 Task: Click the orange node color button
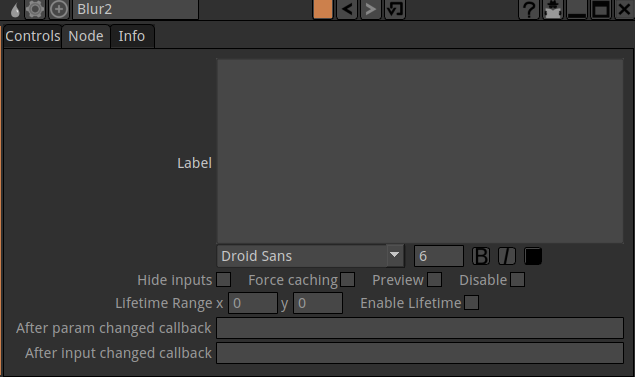point(323,9)
